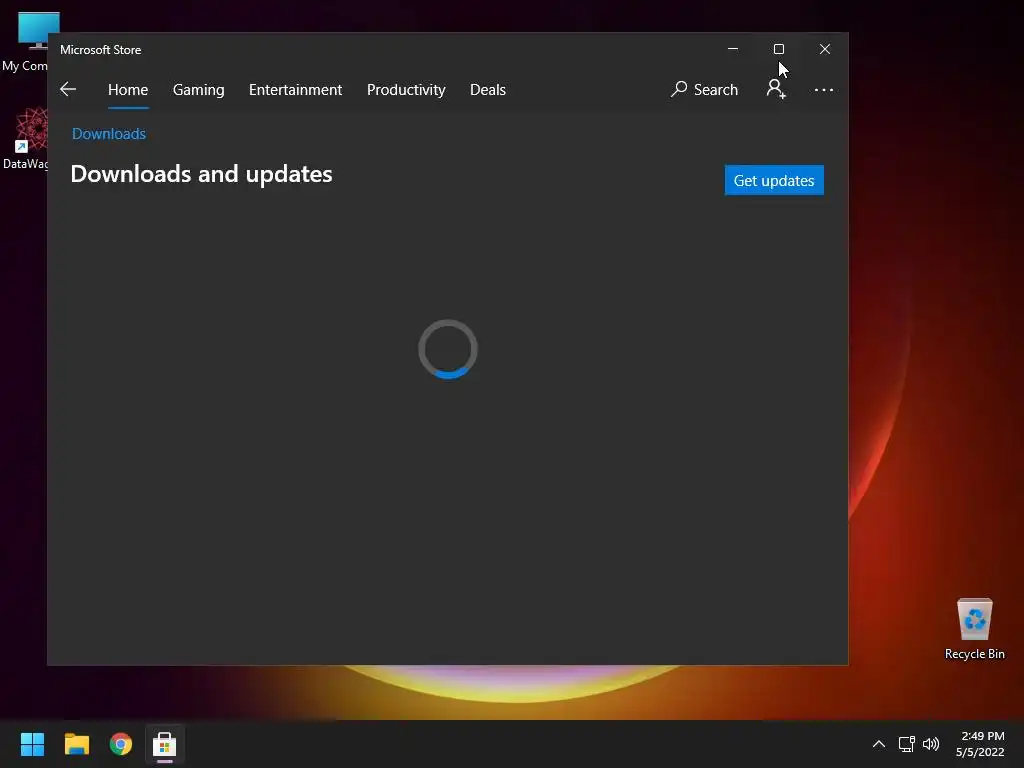Minimize the Microsoft Store window

click(733, 49)
